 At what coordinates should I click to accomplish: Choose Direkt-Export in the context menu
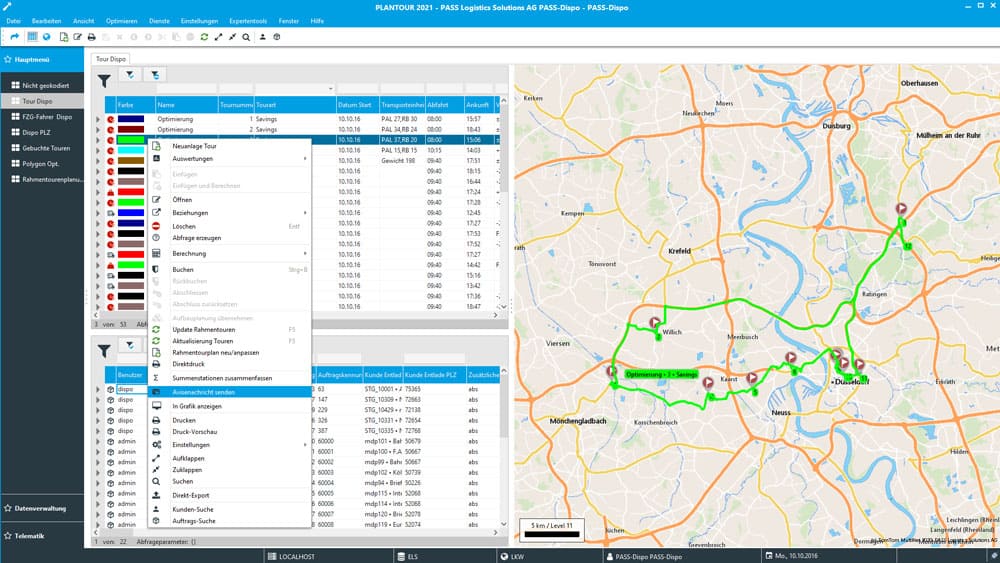pos(230,495)
